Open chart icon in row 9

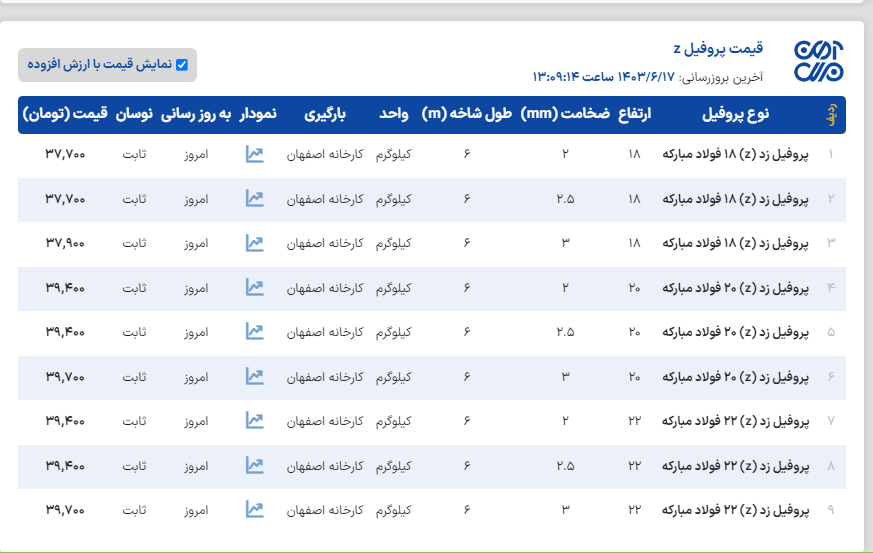254,509
